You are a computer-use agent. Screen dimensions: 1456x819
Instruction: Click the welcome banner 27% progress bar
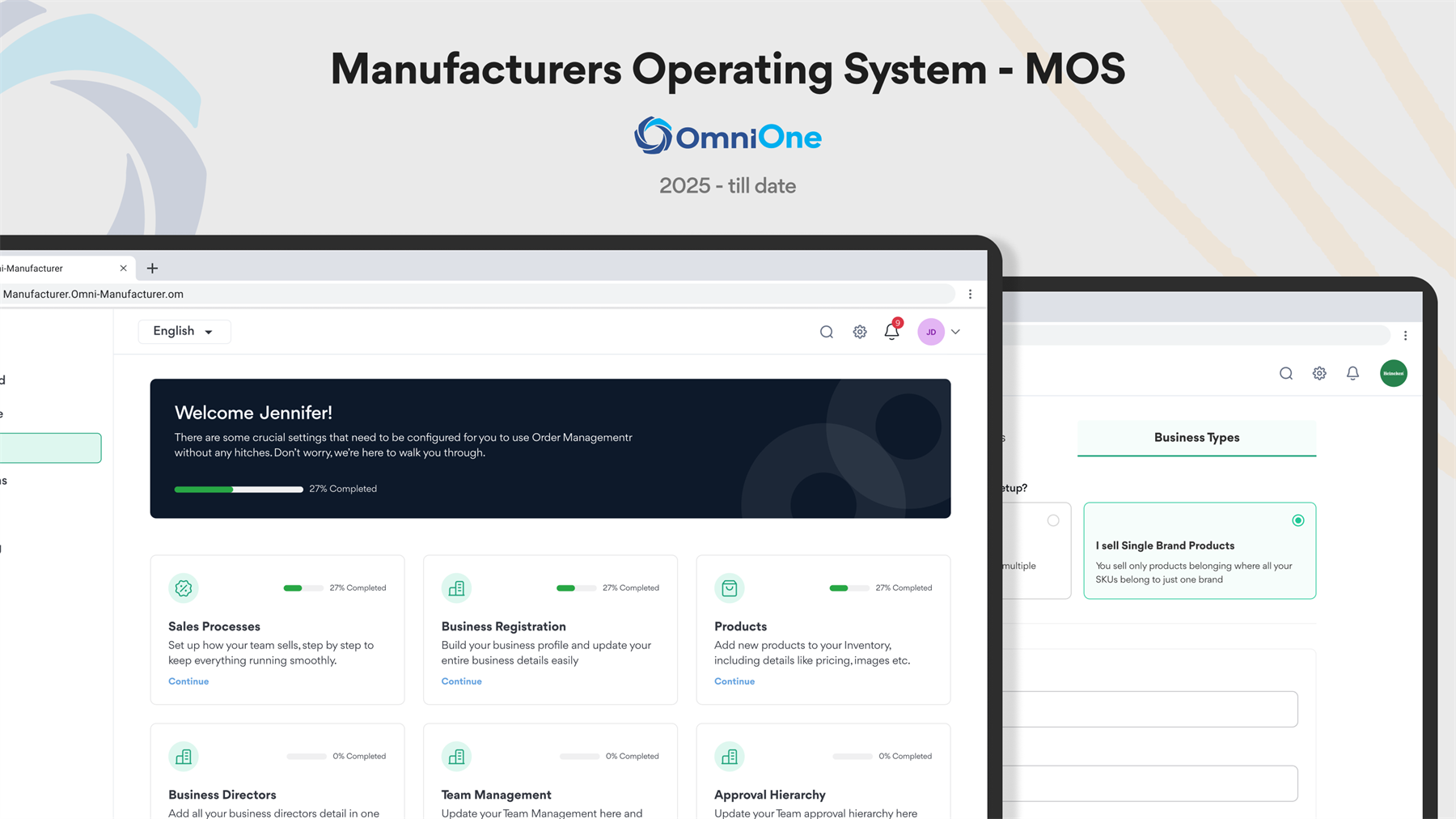(239, 490)
